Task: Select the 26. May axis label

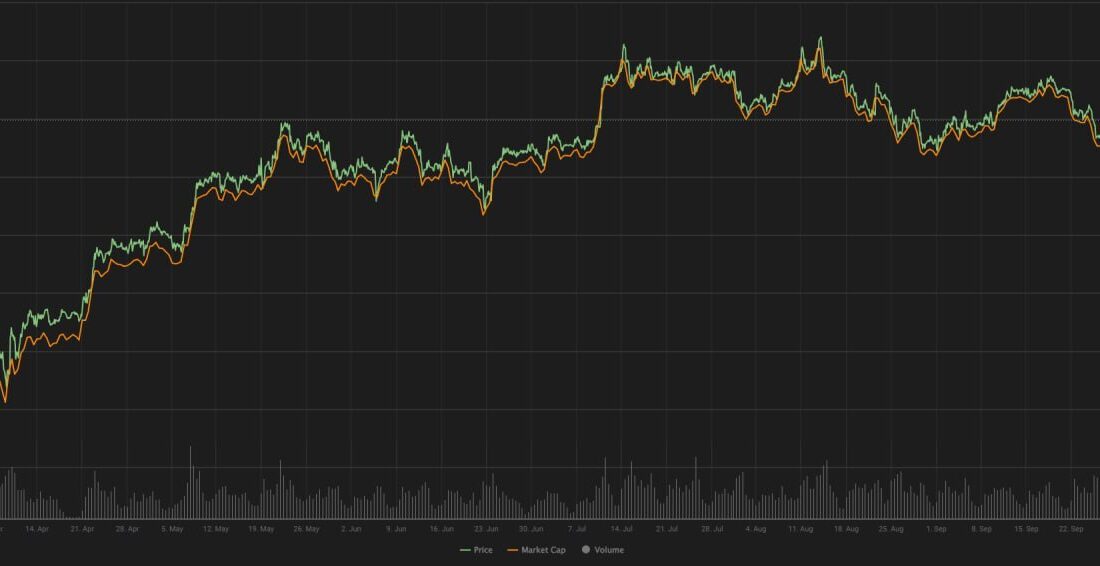Action: (305, 528)
